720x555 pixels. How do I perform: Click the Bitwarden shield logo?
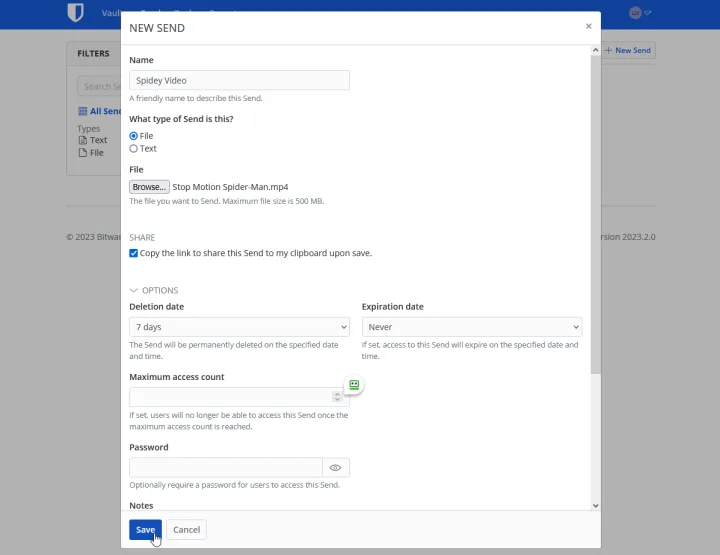[75, 13]
